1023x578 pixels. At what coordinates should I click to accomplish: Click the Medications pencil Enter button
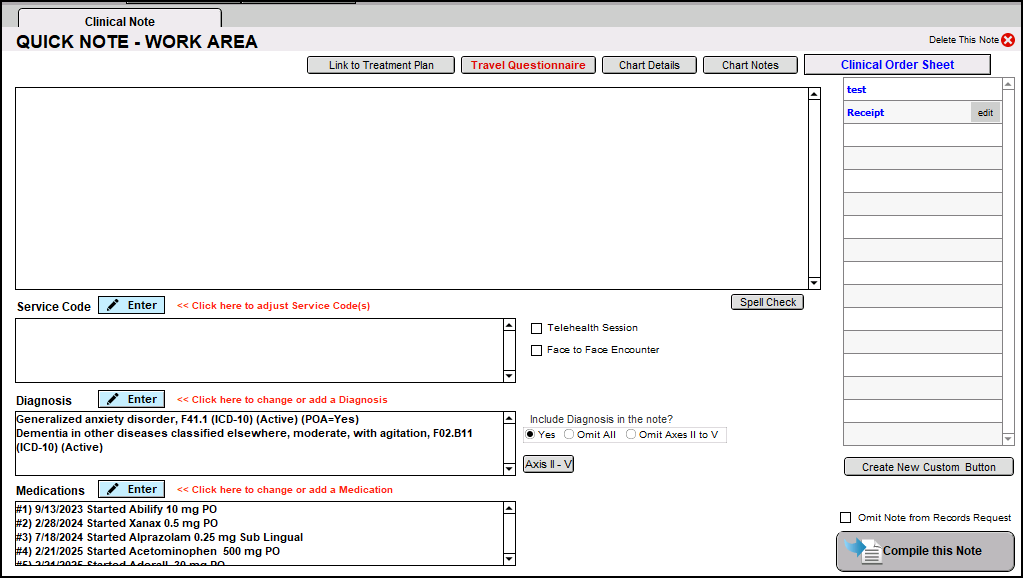click(131, 489)
